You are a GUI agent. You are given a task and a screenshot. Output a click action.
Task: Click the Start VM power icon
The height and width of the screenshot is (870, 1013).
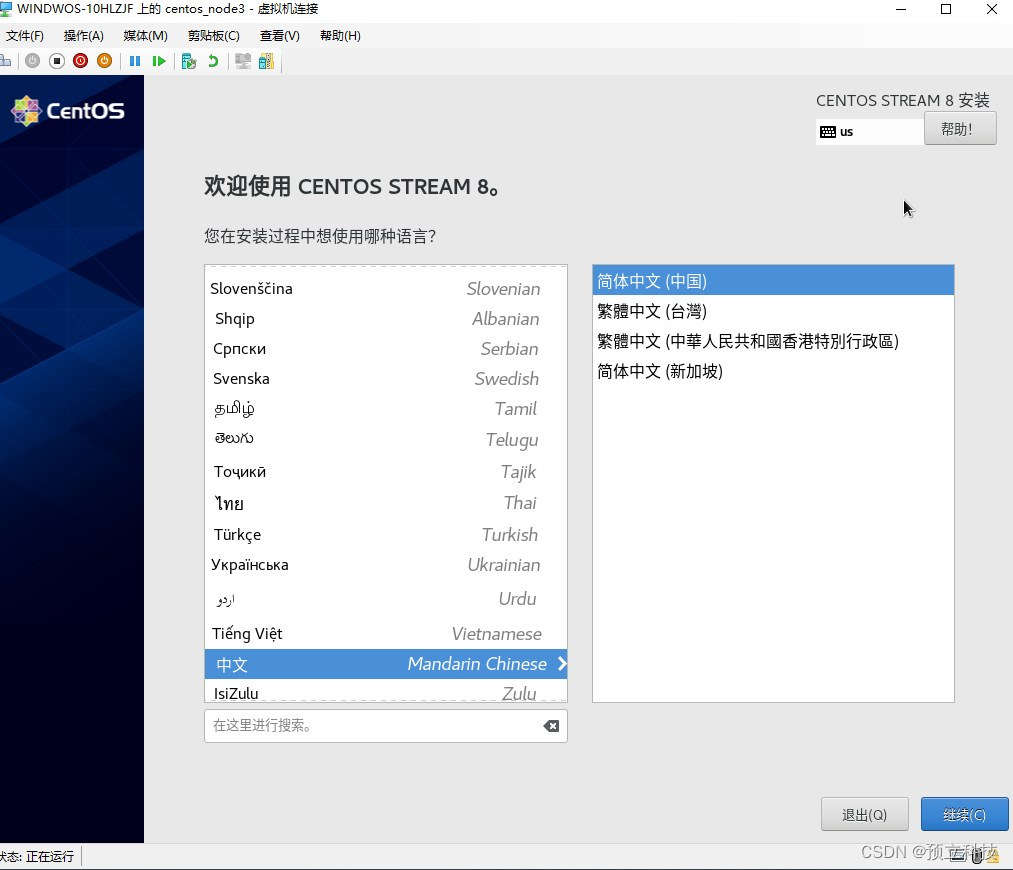click(31, 61)
